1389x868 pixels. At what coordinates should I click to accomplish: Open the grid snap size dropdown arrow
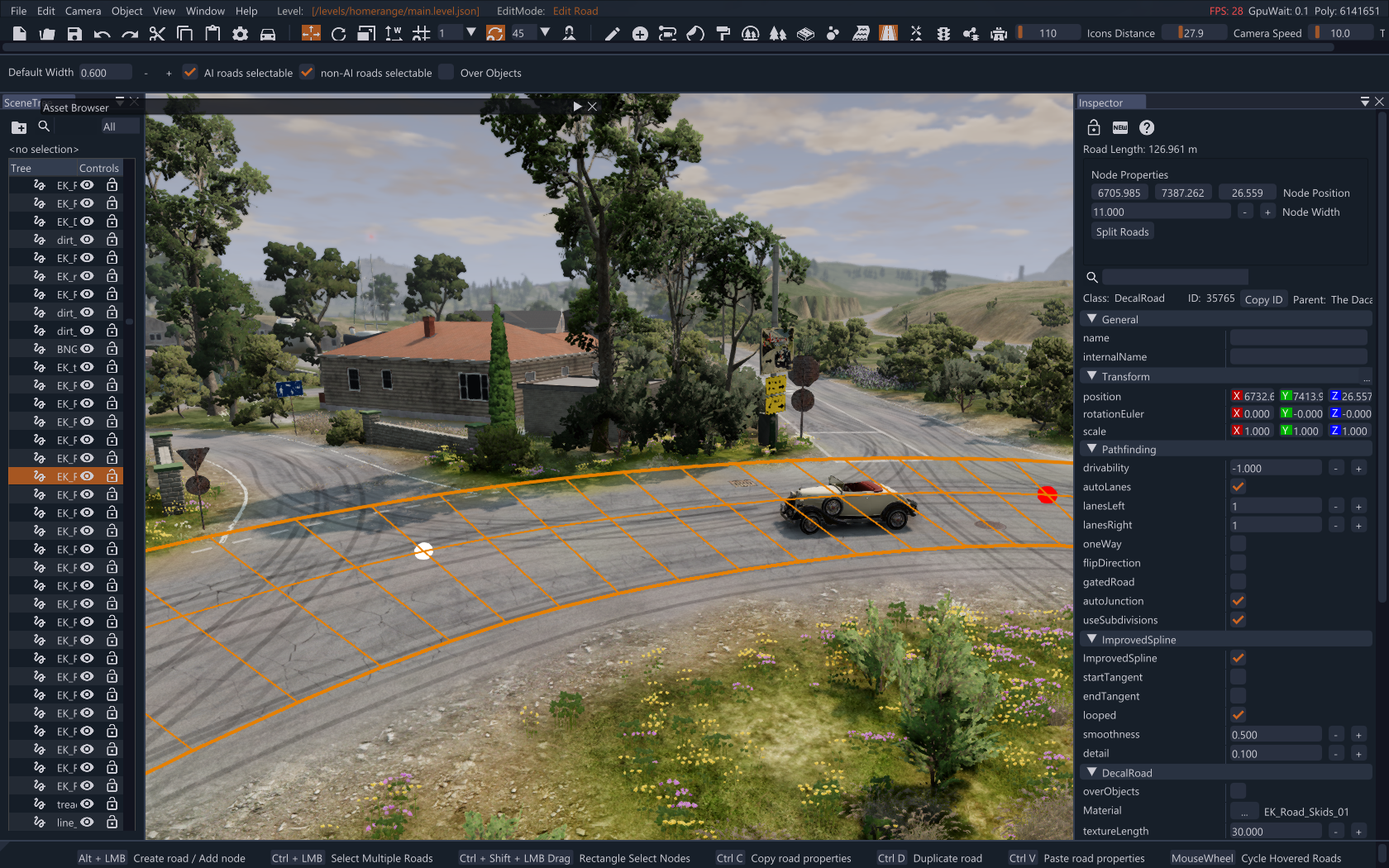(x=470, y=33)
